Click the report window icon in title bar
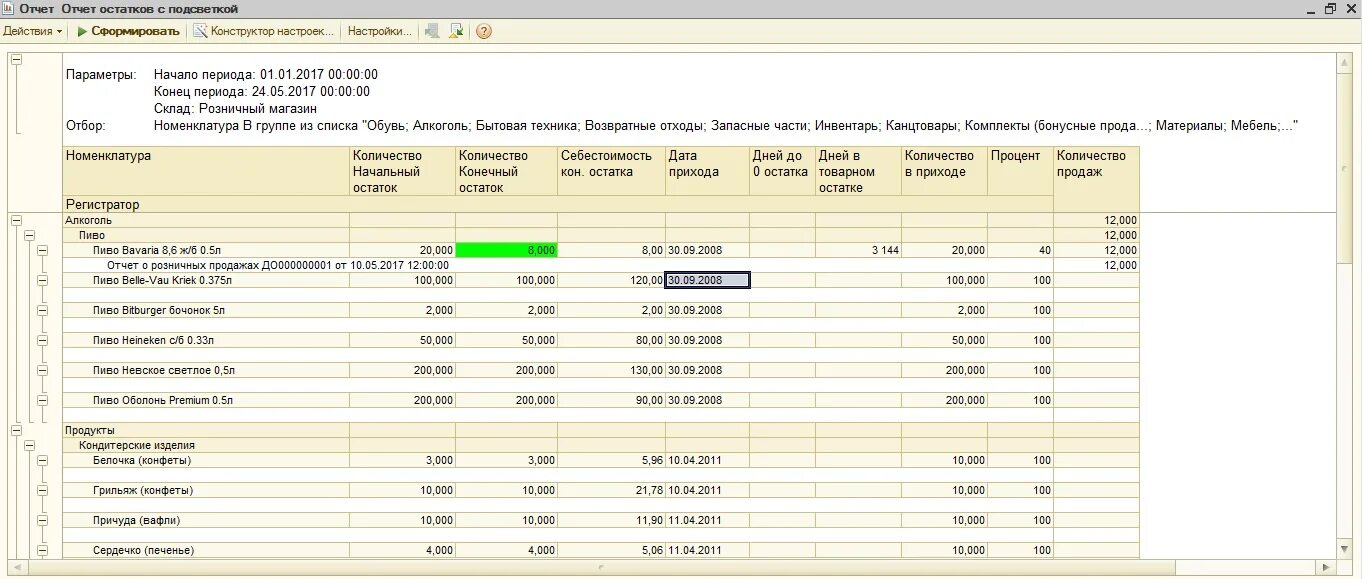This screenshot has height=579, width=1363. tap(9, 8)
